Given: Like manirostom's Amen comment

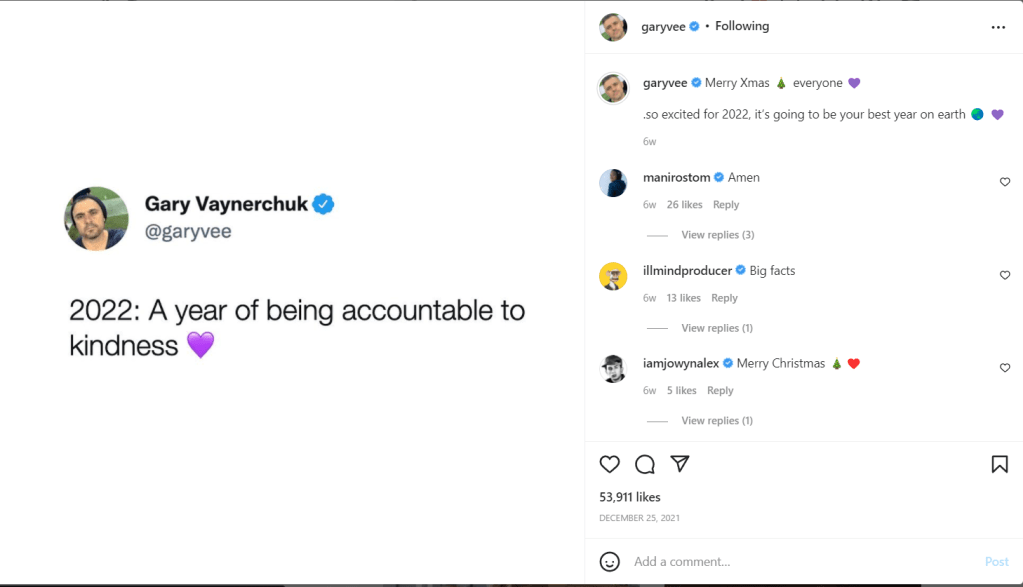Looking at the screenshot, I should point(1004,182).
